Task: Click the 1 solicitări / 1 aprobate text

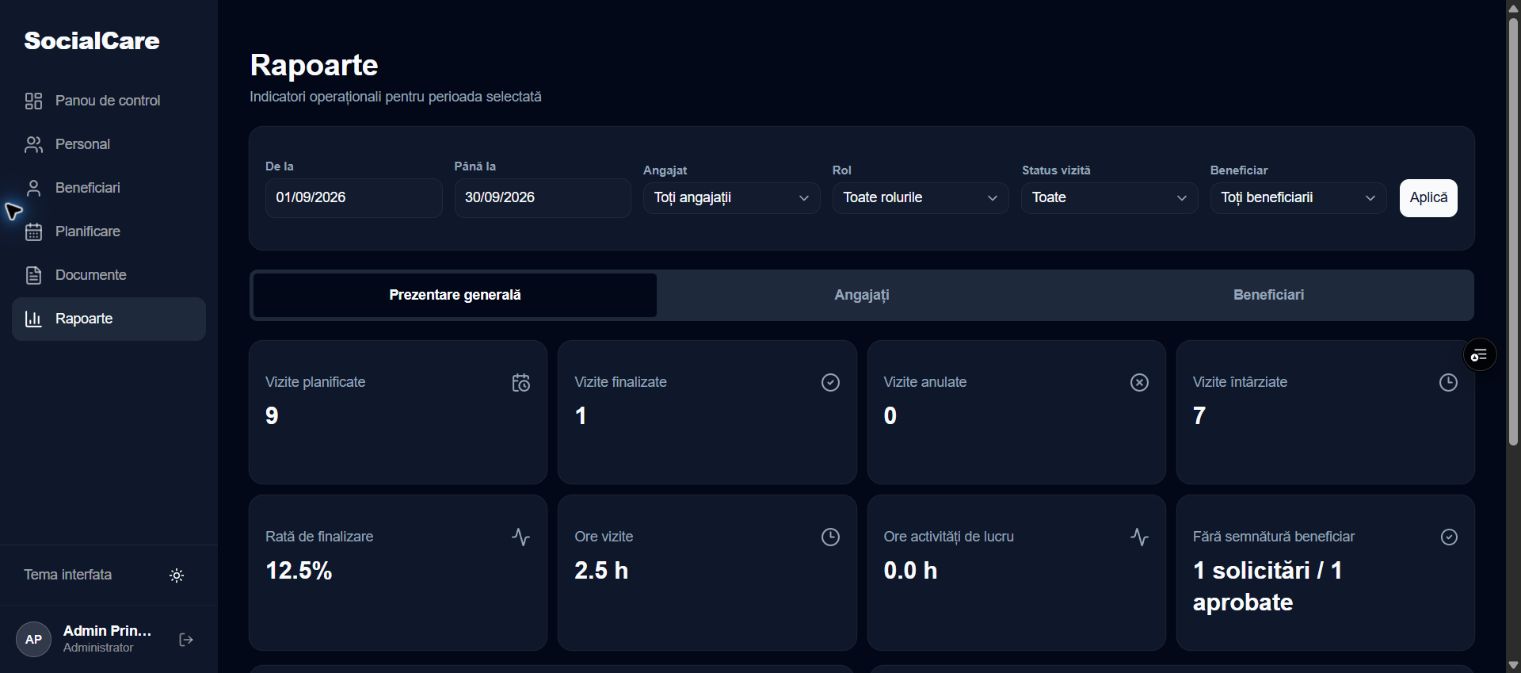Action: 1268,587
